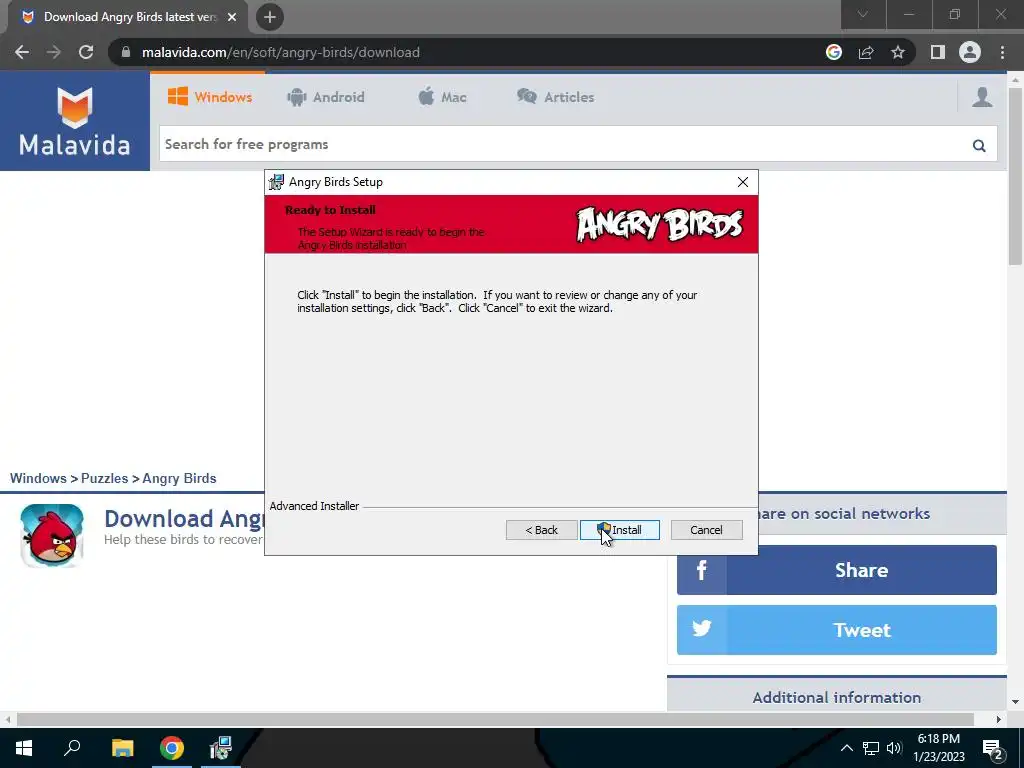The image size is (1024, 768).
Task: Open the Chrome three-dot menu
Action: pos(1002,52)
